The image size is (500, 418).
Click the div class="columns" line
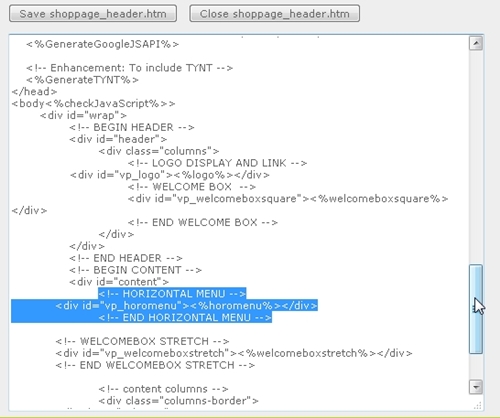[159, 151]
